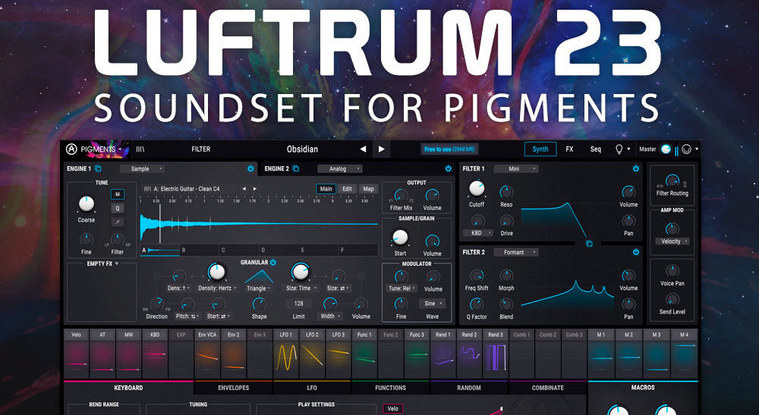The height and width of the screenshot is (415, 759).
Task: Click the parallel routing icon right of Filter Routing knob
Action: tap(685, 184)
